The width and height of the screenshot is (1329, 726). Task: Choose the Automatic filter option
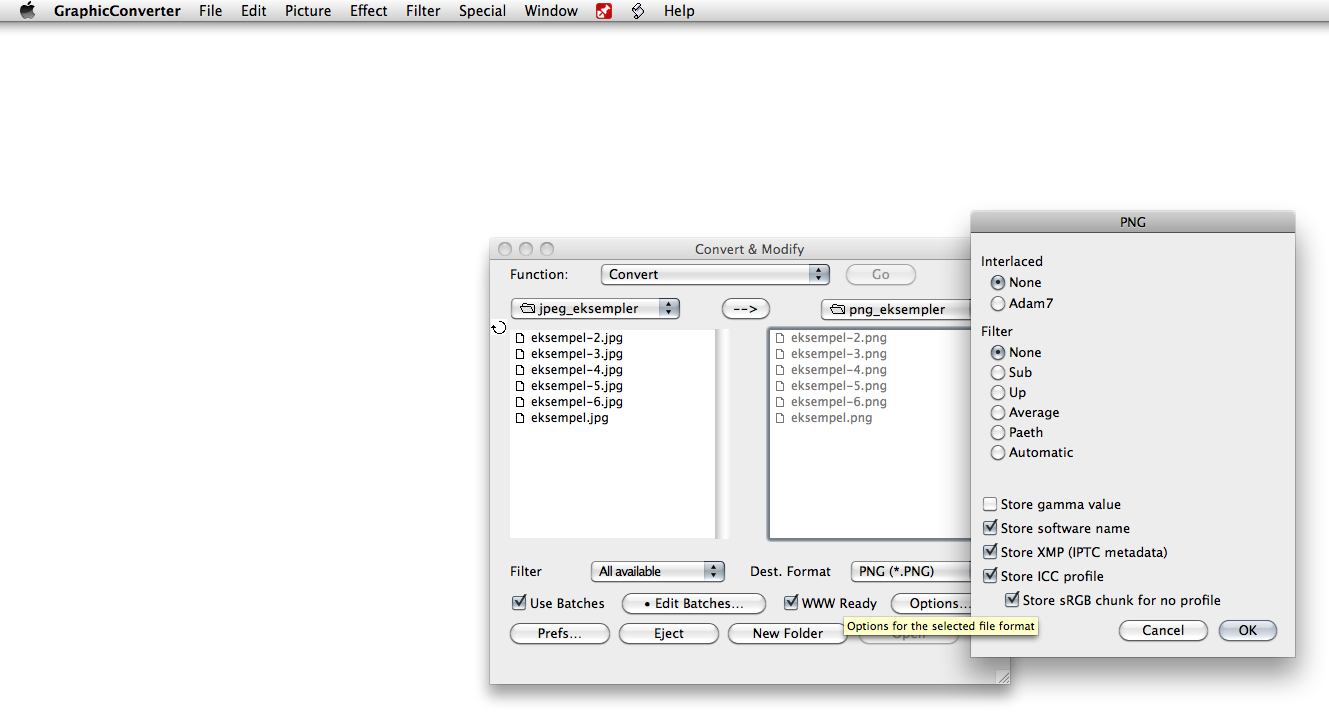[x=998, y=453]
